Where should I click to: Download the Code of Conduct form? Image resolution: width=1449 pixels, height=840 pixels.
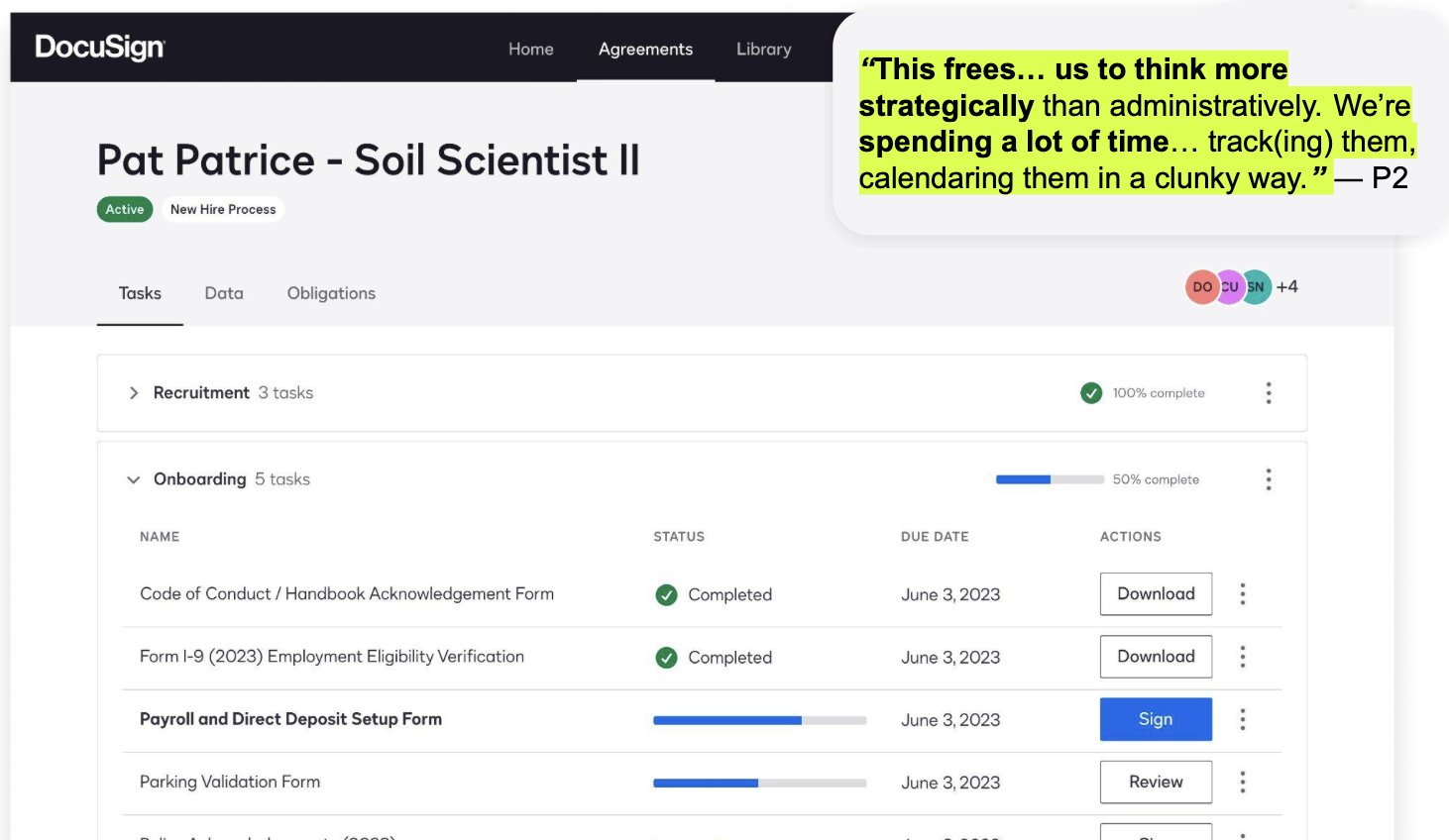coord(1156,593)
